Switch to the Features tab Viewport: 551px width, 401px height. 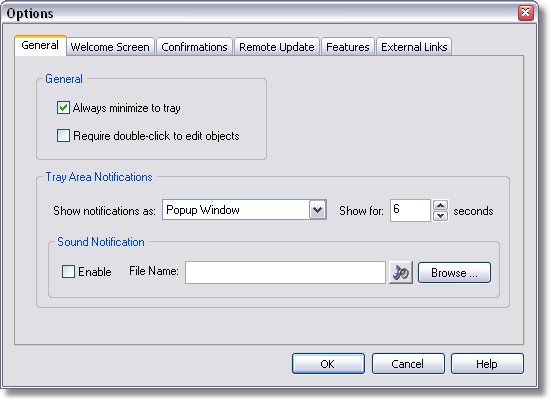point(348,47)
